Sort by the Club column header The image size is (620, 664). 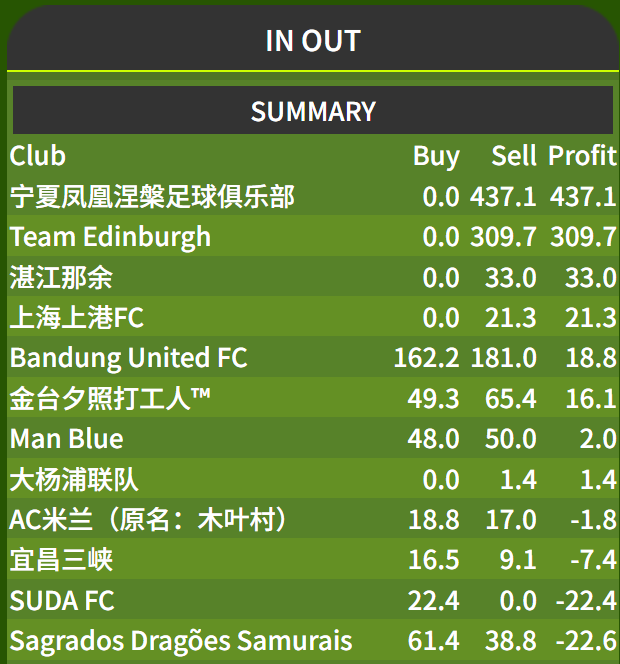coord(38,156)
